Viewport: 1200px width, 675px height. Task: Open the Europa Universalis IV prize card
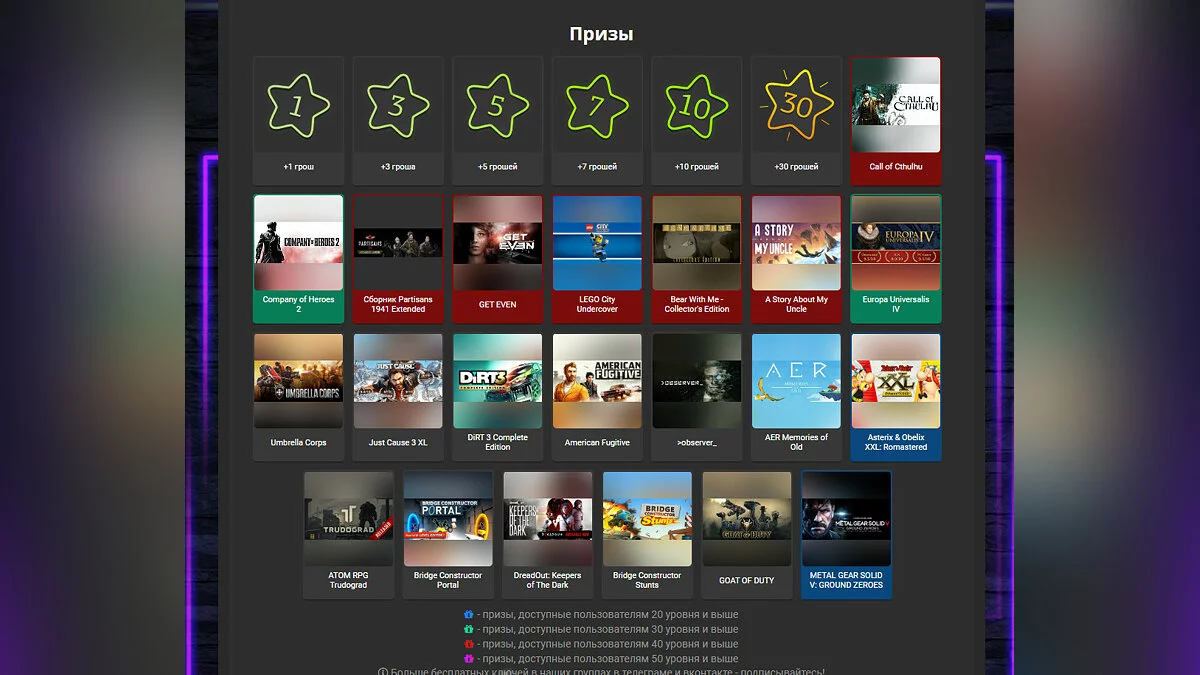coord(896,259)
